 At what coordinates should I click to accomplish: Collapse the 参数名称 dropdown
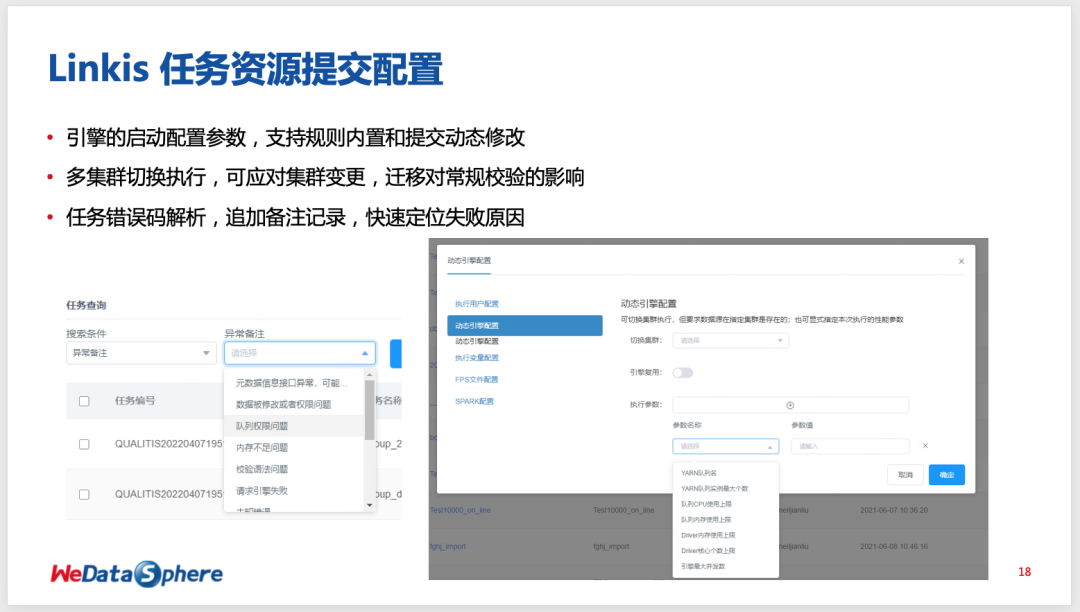click(x=725, y=446)
